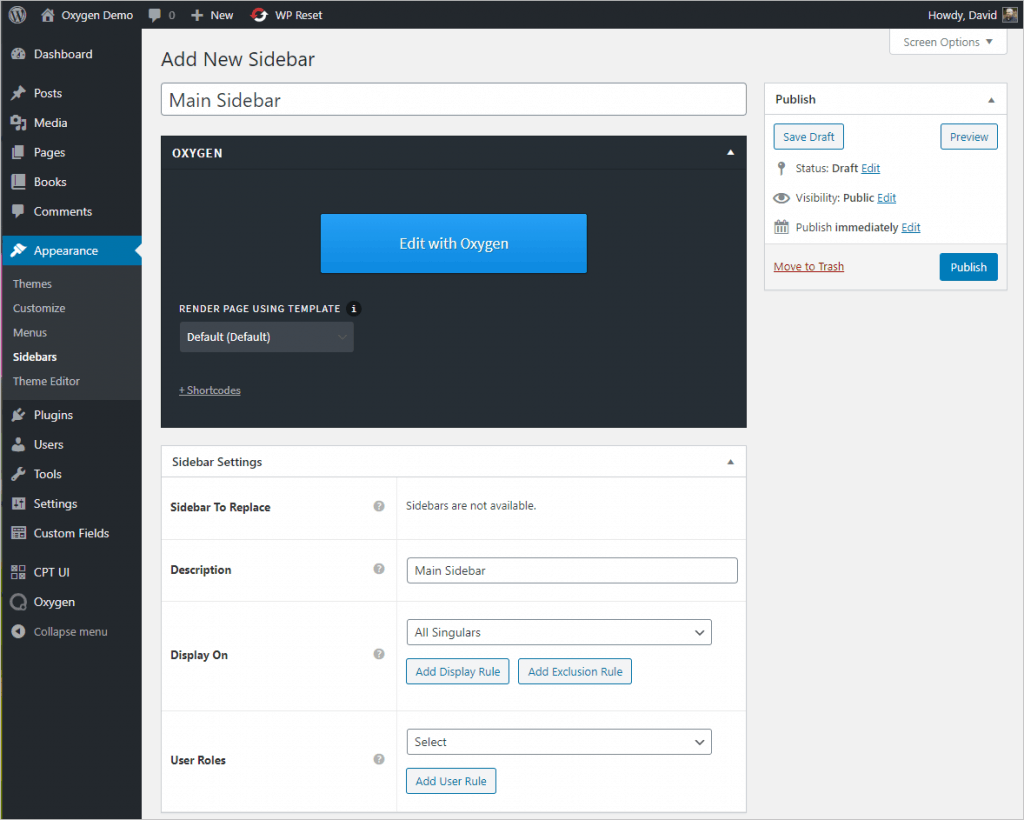Click the Main Sidebar title input field
The width and height of the screenshot is (1024, 820).
coord(453,99)
